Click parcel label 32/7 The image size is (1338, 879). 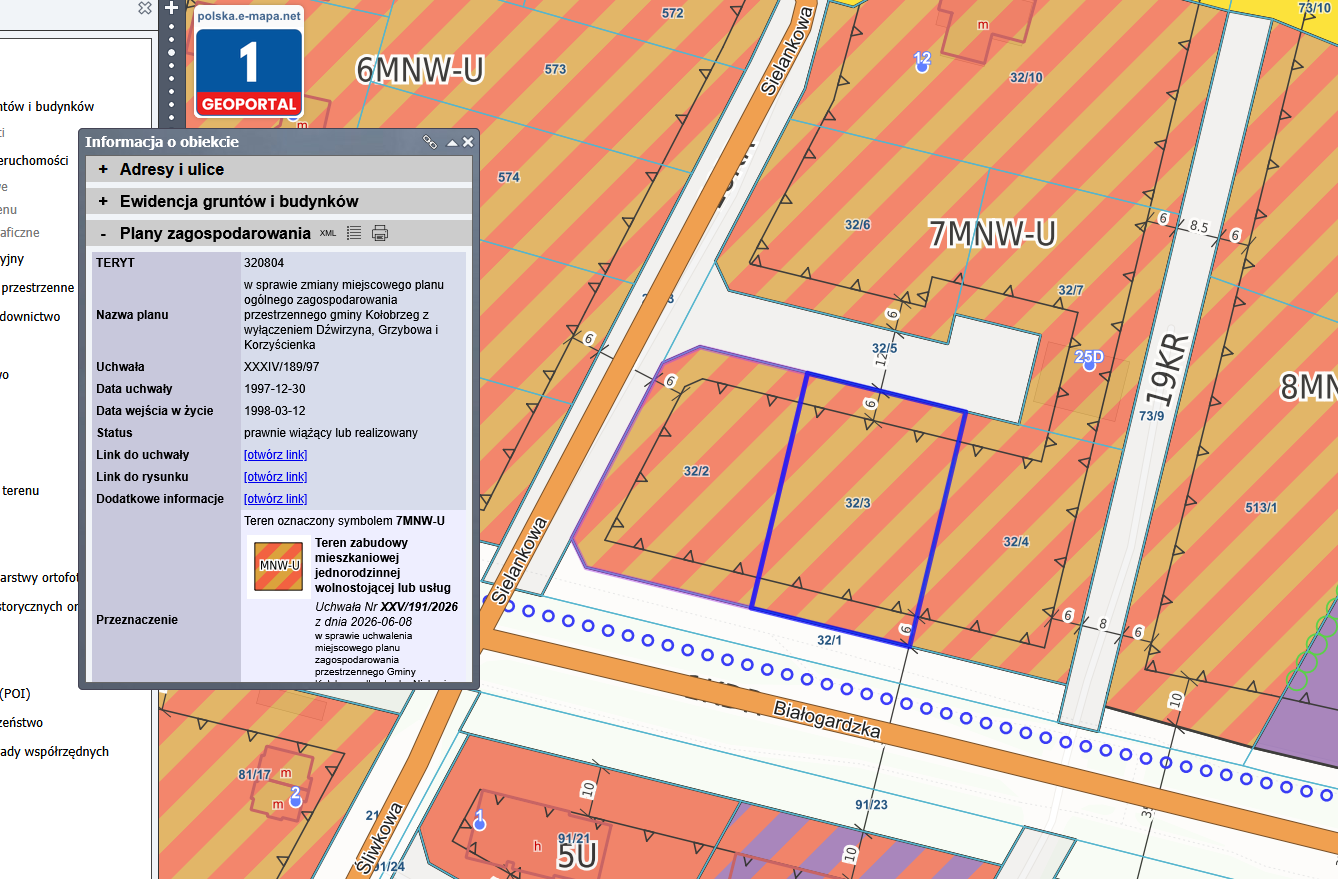1070,290
